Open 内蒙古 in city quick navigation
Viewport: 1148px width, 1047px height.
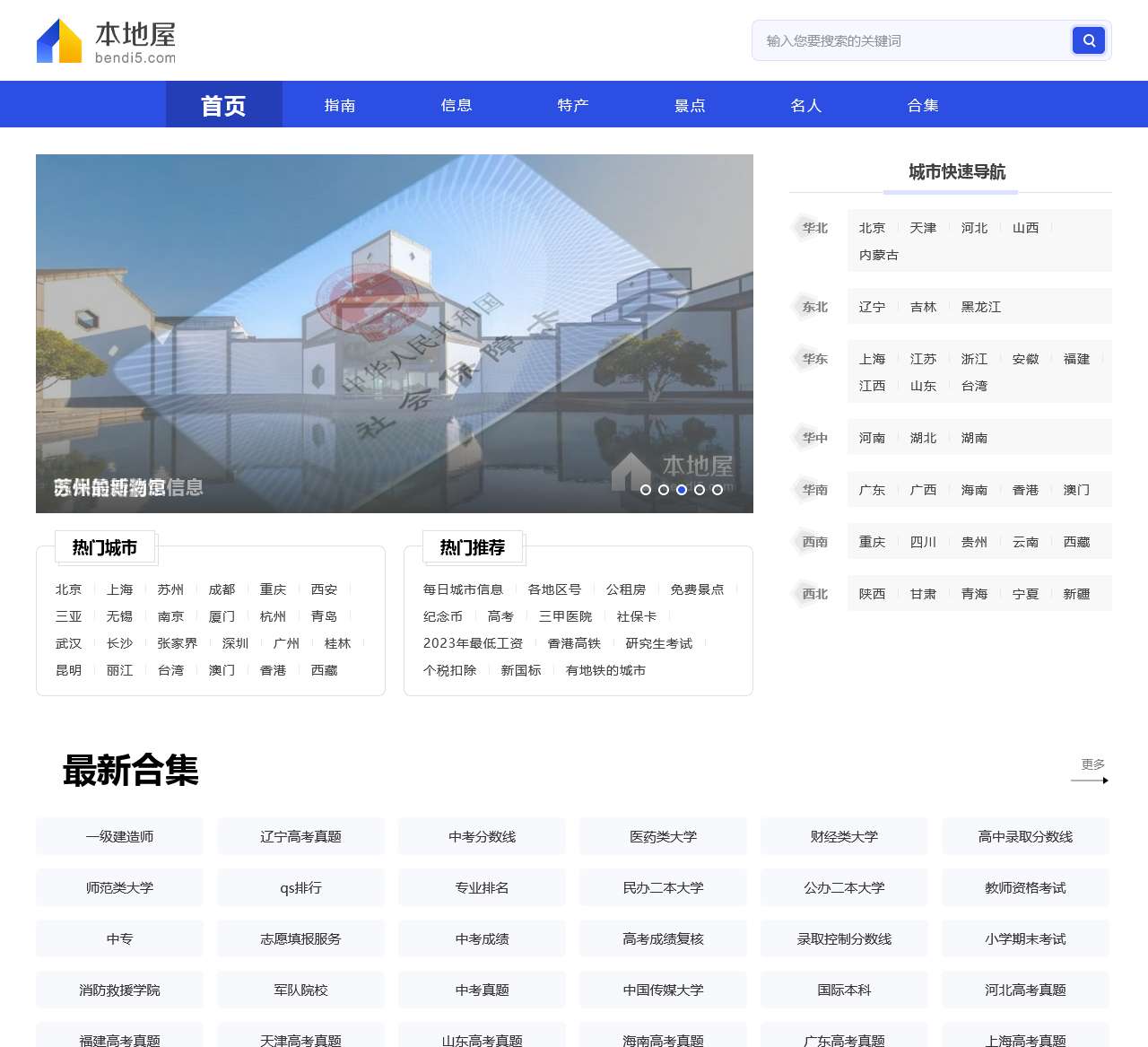pyautogui.click(x=879, y=255)
